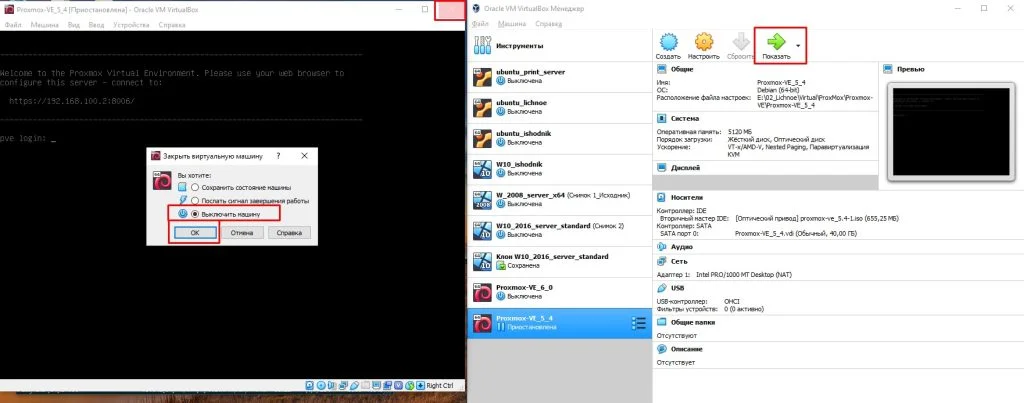Confirm the close dialog with OK

[194, 233]
